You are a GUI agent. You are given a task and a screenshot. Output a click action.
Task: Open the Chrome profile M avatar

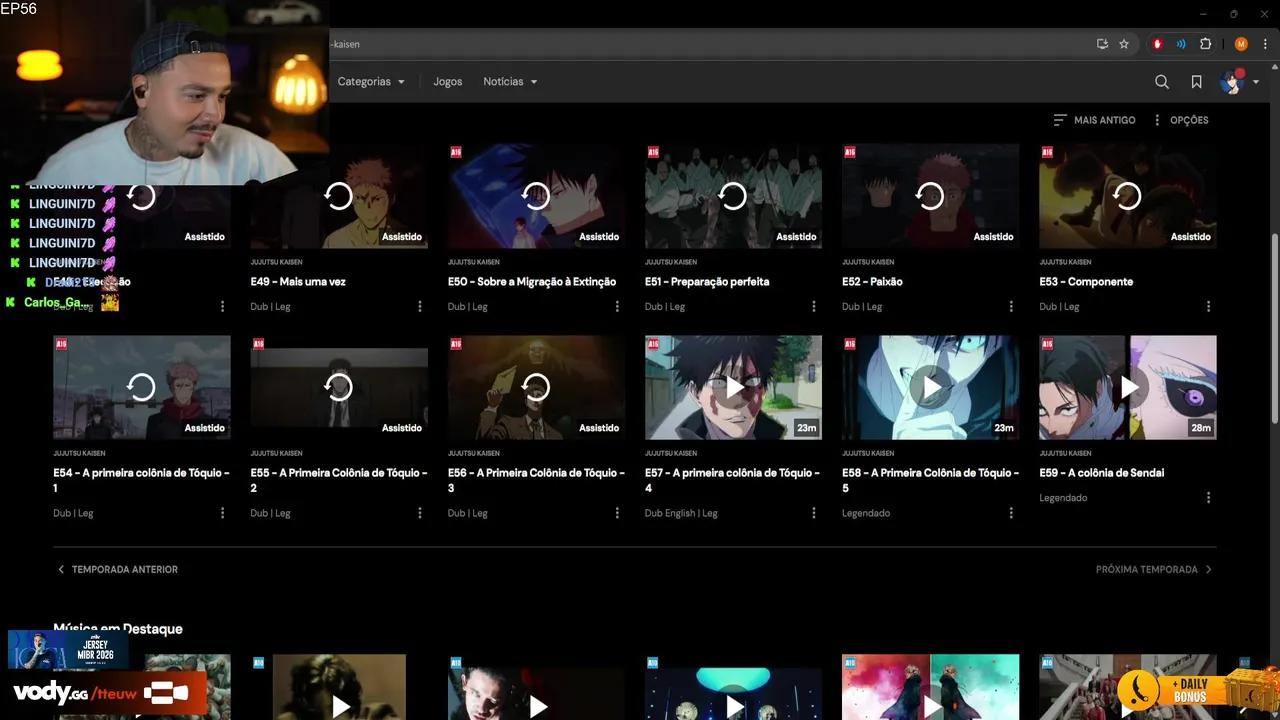pos(1241,44)
